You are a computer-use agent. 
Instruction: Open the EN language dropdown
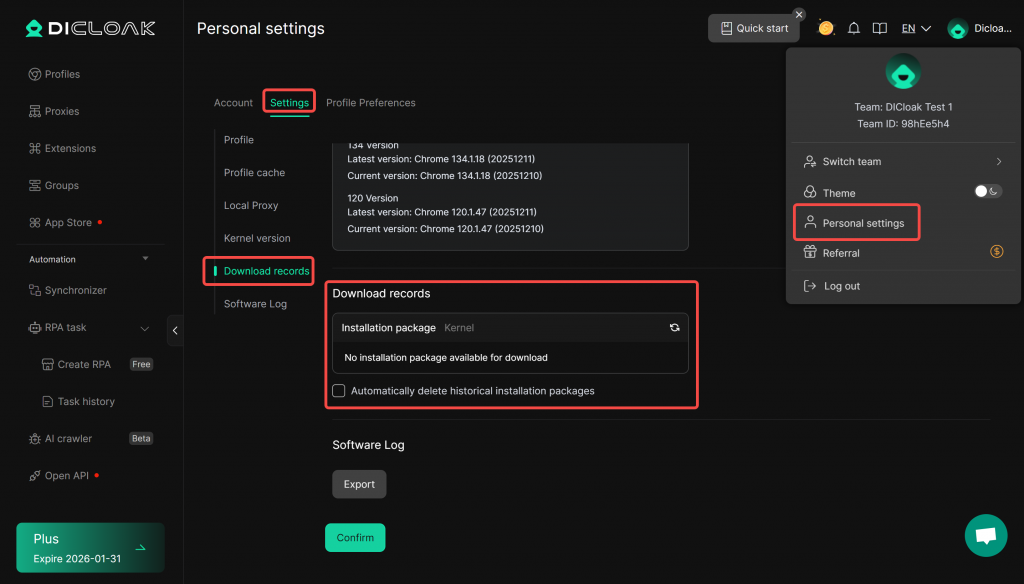coord(916,29)
